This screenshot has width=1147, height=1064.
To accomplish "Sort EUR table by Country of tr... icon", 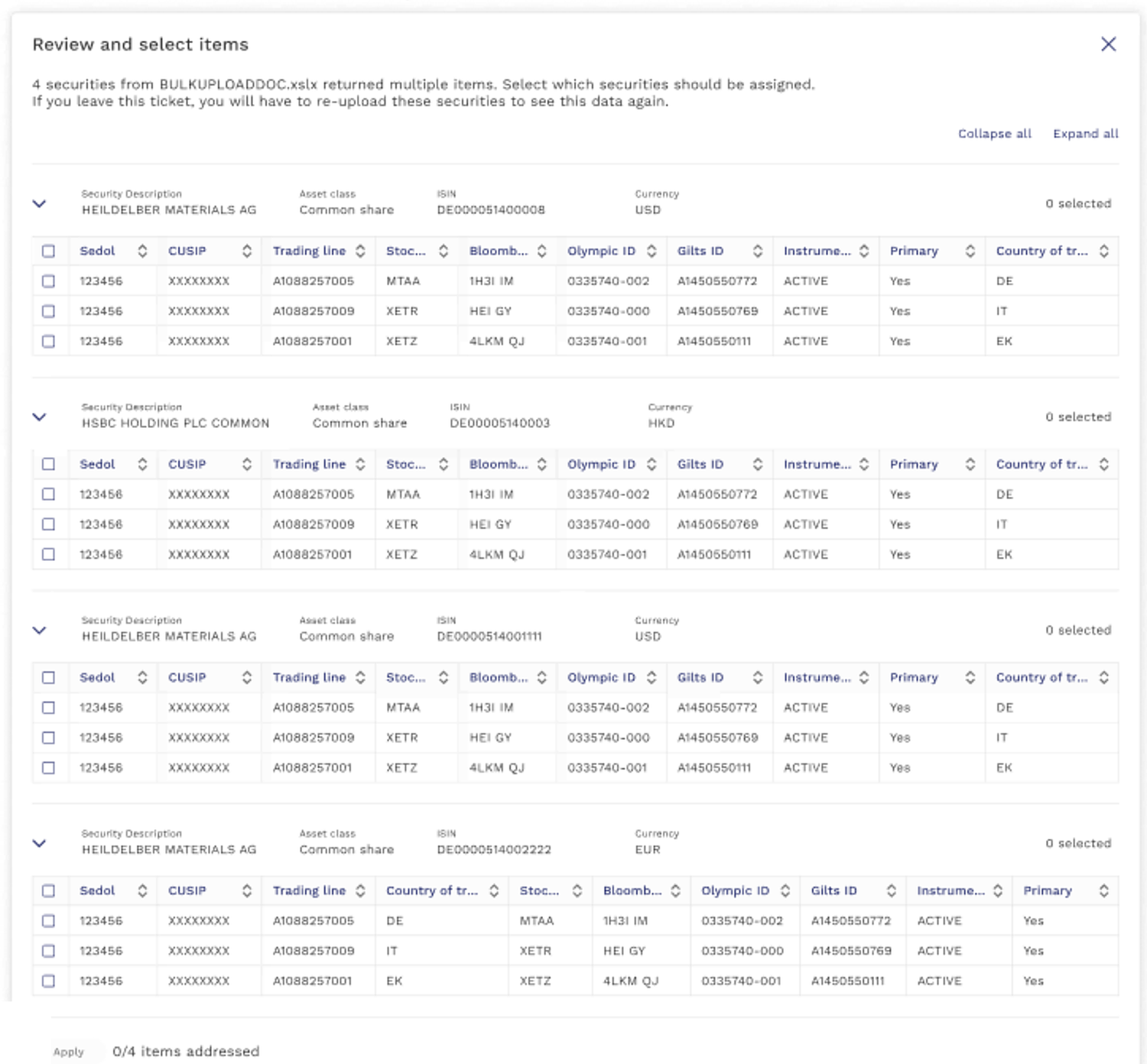I will [x=495, y=890].
